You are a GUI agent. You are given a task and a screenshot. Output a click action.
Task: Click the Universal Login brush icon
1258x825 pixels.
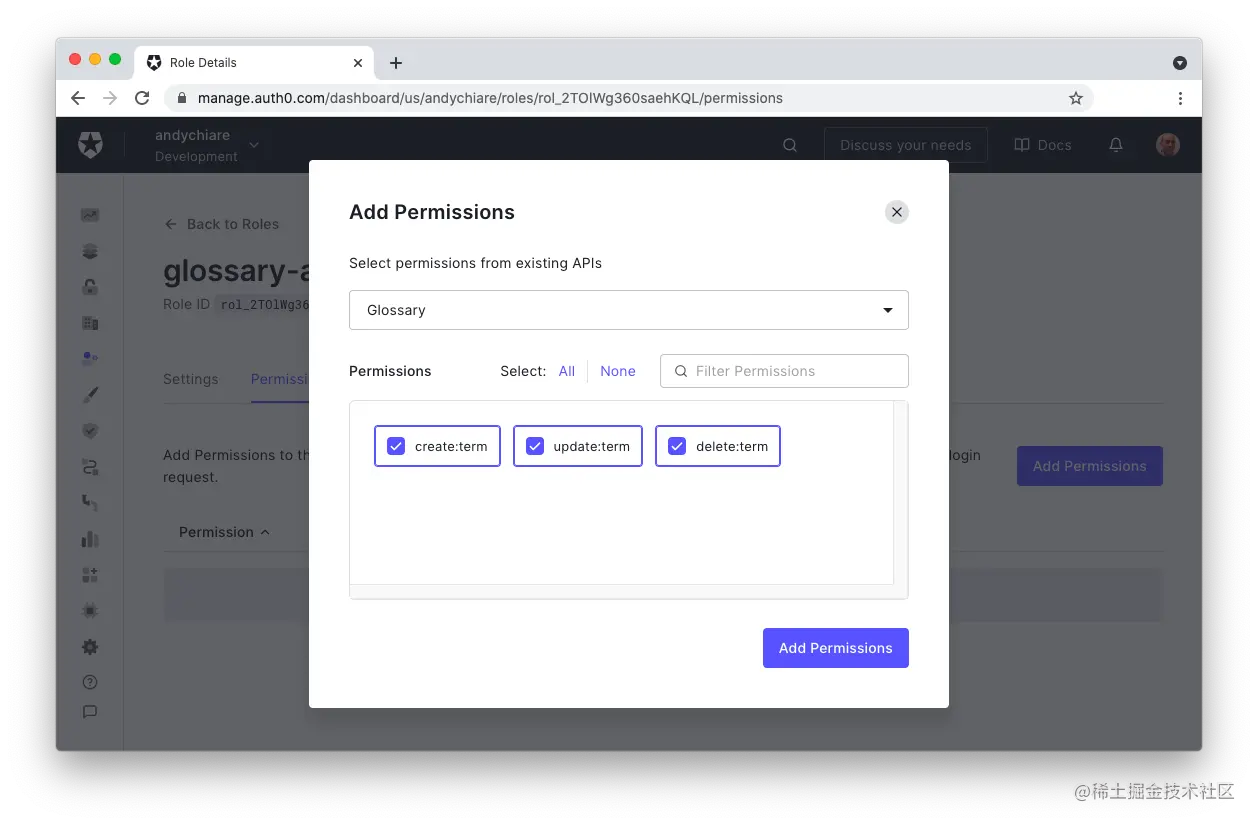pos(90,393)
